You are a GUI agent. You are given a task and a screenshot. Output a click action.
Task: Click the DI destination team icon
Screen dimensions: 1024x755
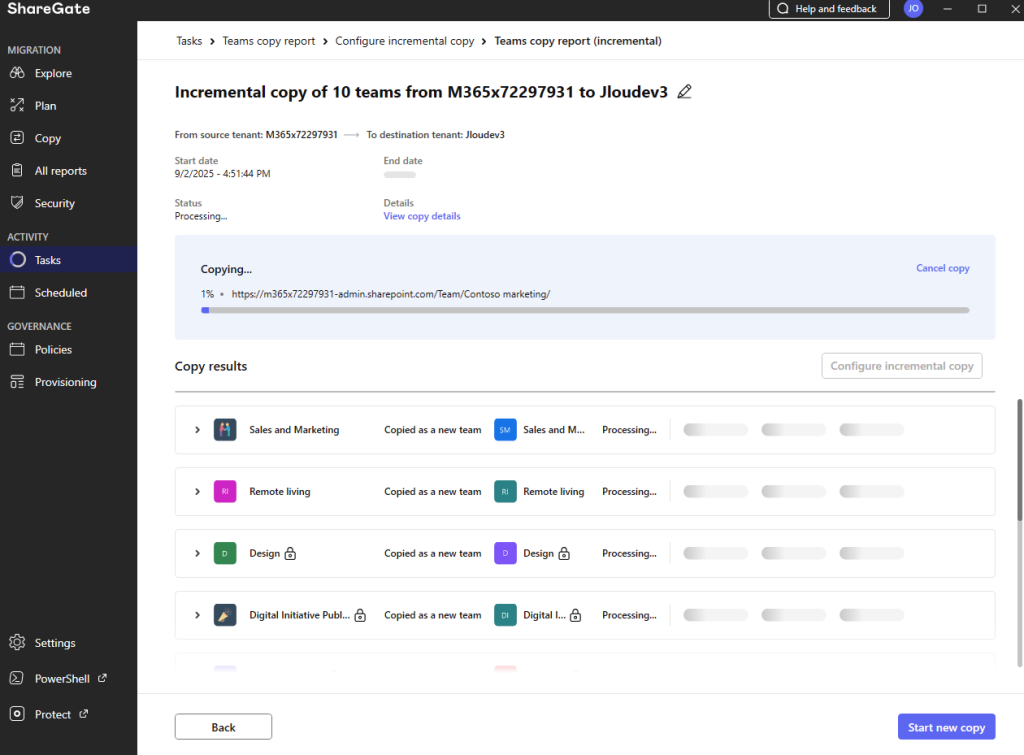(505, 615)
